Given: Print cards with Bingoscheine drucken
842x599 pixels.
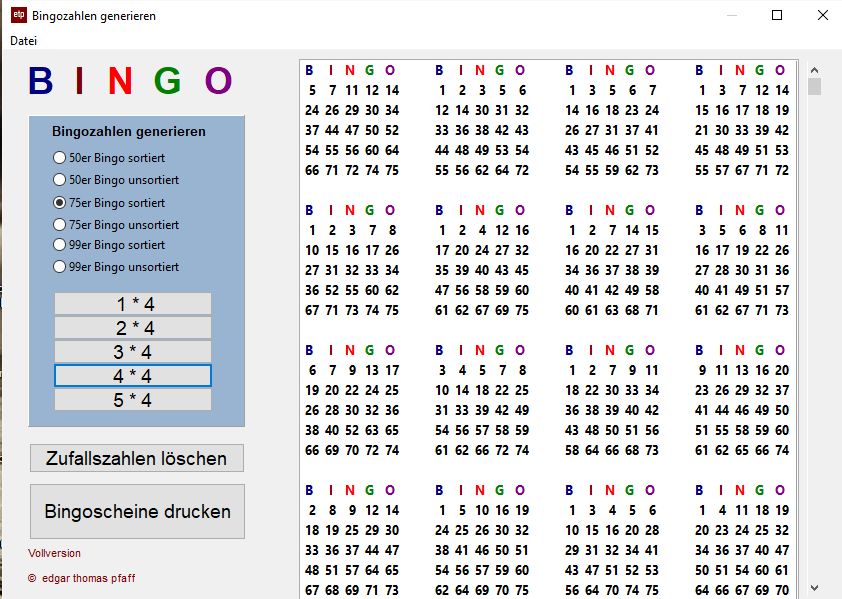Looking at the screenshot, I should click(137, 511).
